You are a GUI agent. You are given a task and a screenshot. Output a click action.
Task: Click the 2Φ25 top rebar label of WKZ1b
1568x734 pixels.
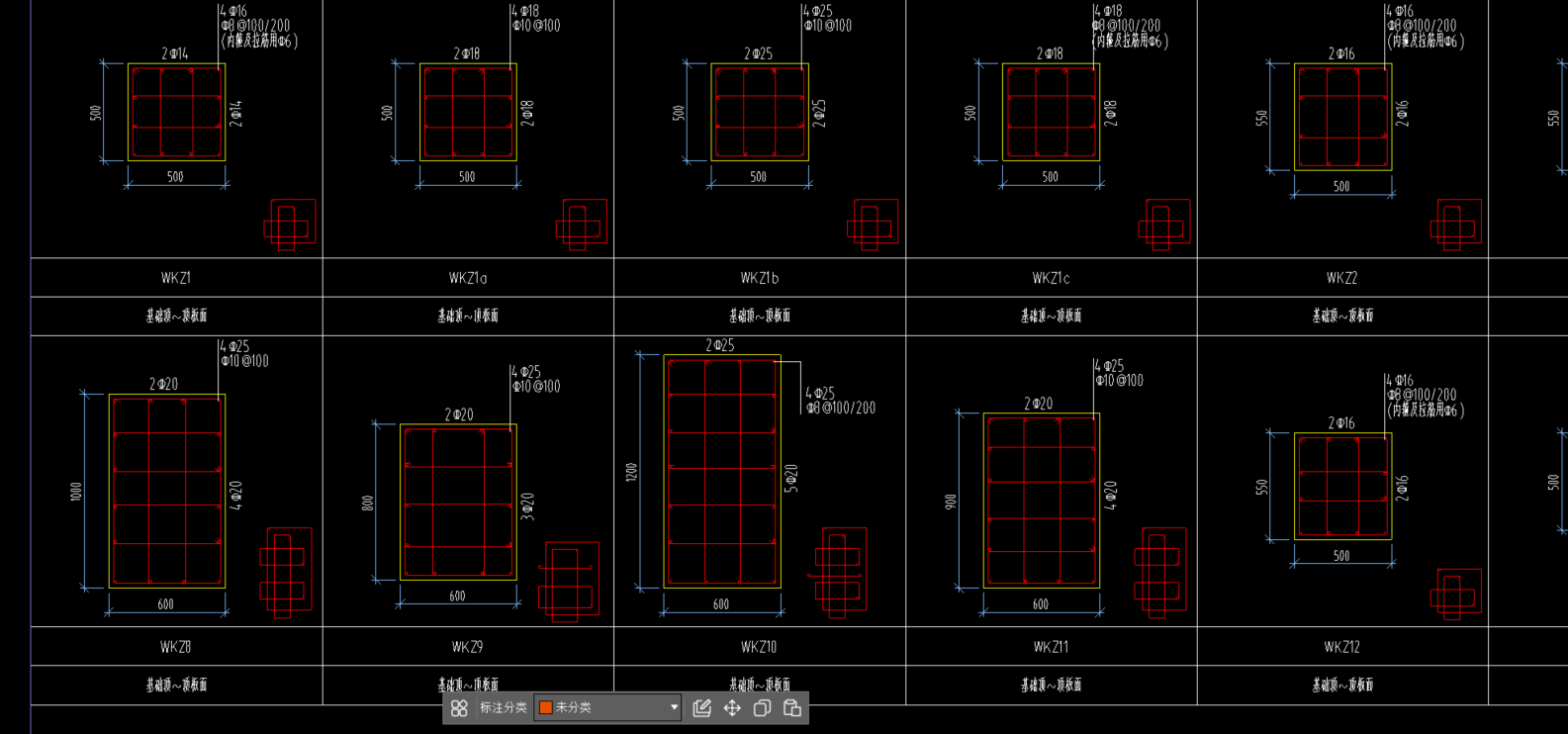pyautogui.click(x=759, y=53)
